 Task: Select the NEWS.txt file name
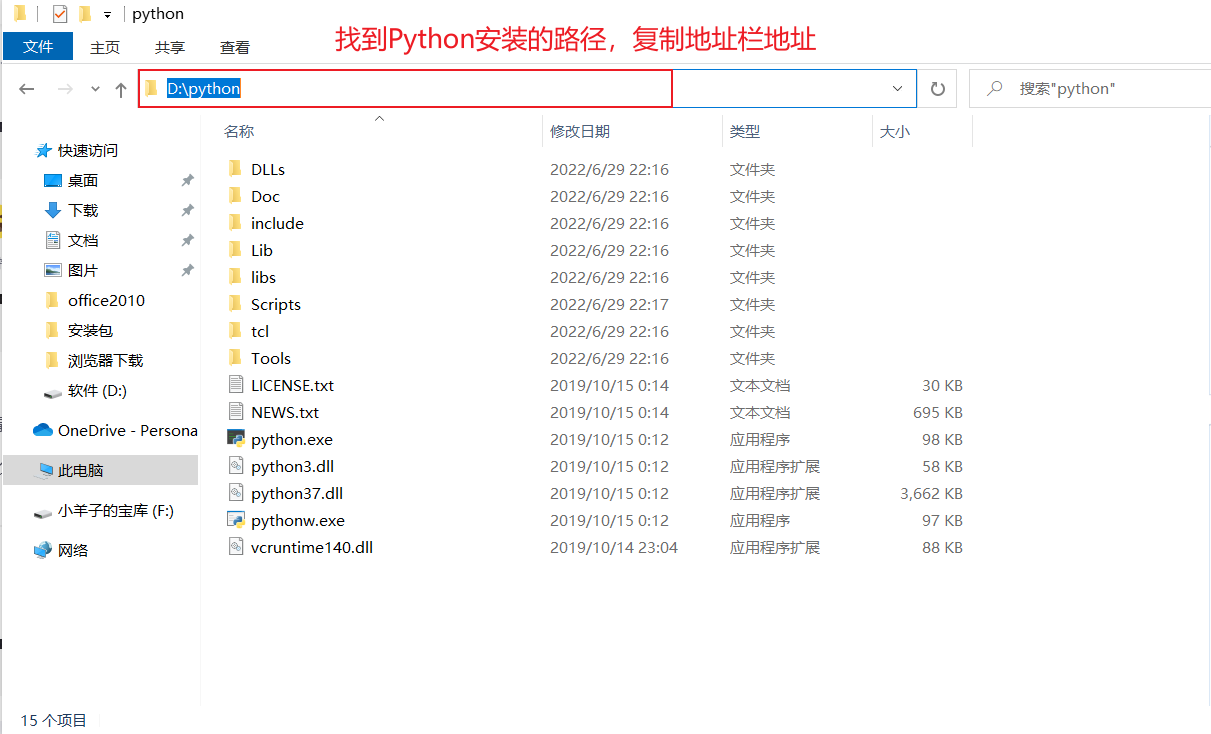pos(285,412)
